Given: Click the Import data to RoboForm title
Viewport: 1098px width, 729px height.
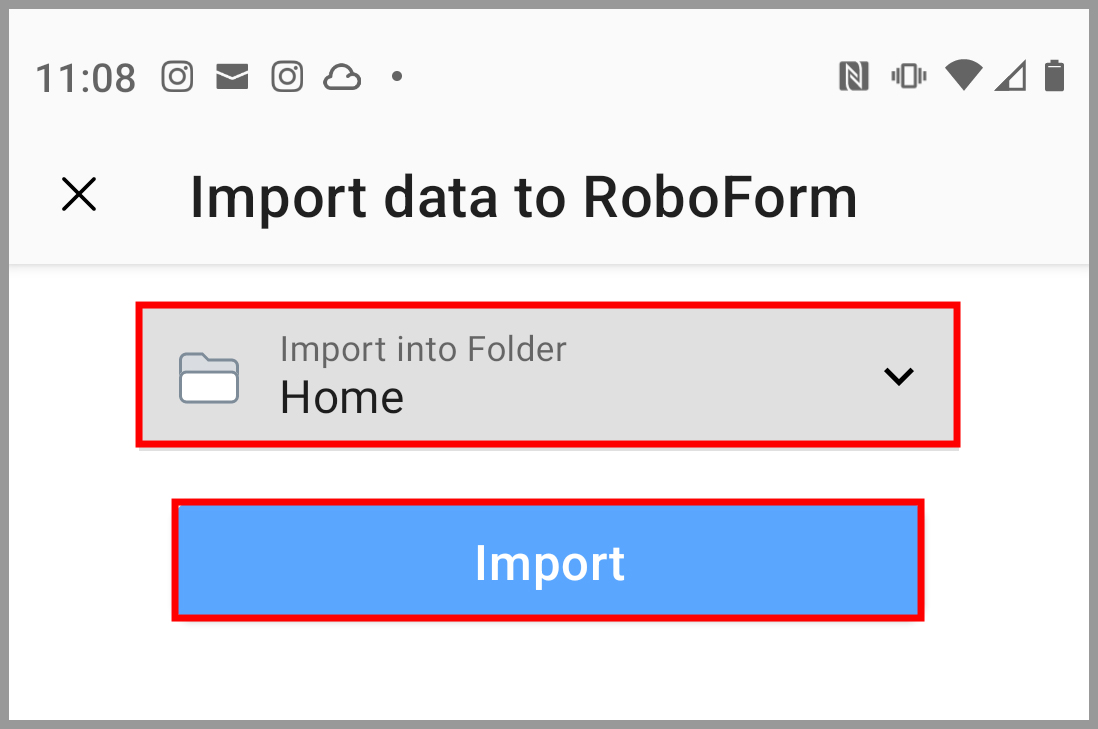Looking at the screenshot, I should pyautogui.click(x=523, y=197).
